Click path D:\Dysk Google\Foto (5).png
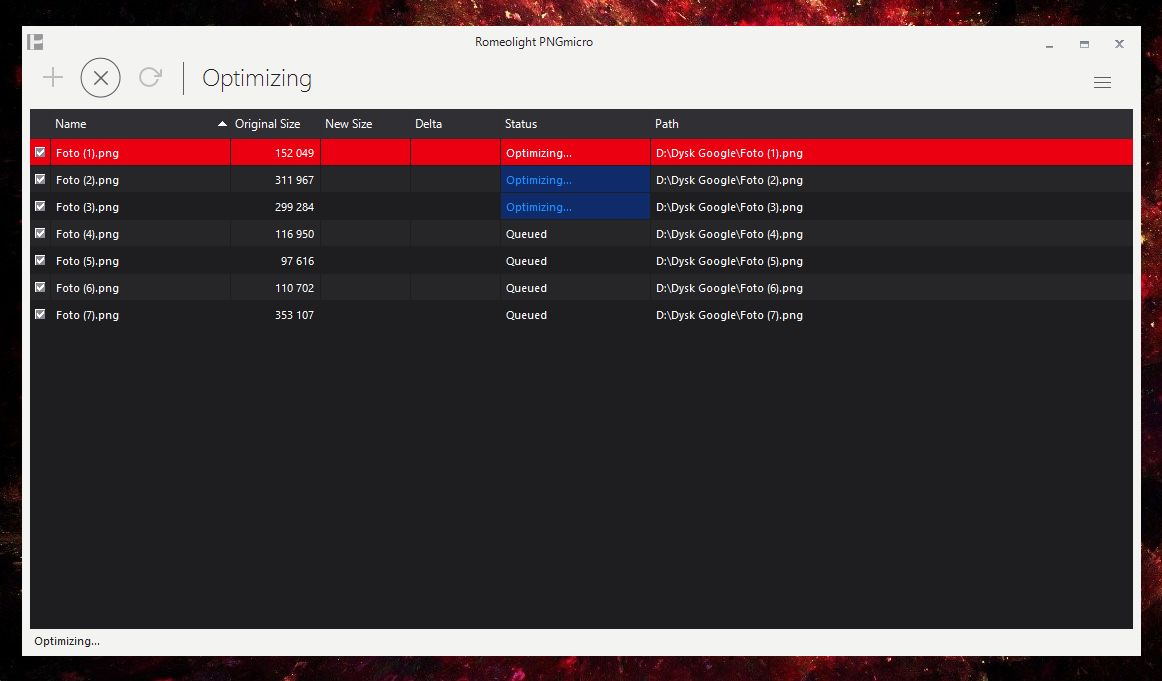This screenshot has height=681, width=1162. 729,261
